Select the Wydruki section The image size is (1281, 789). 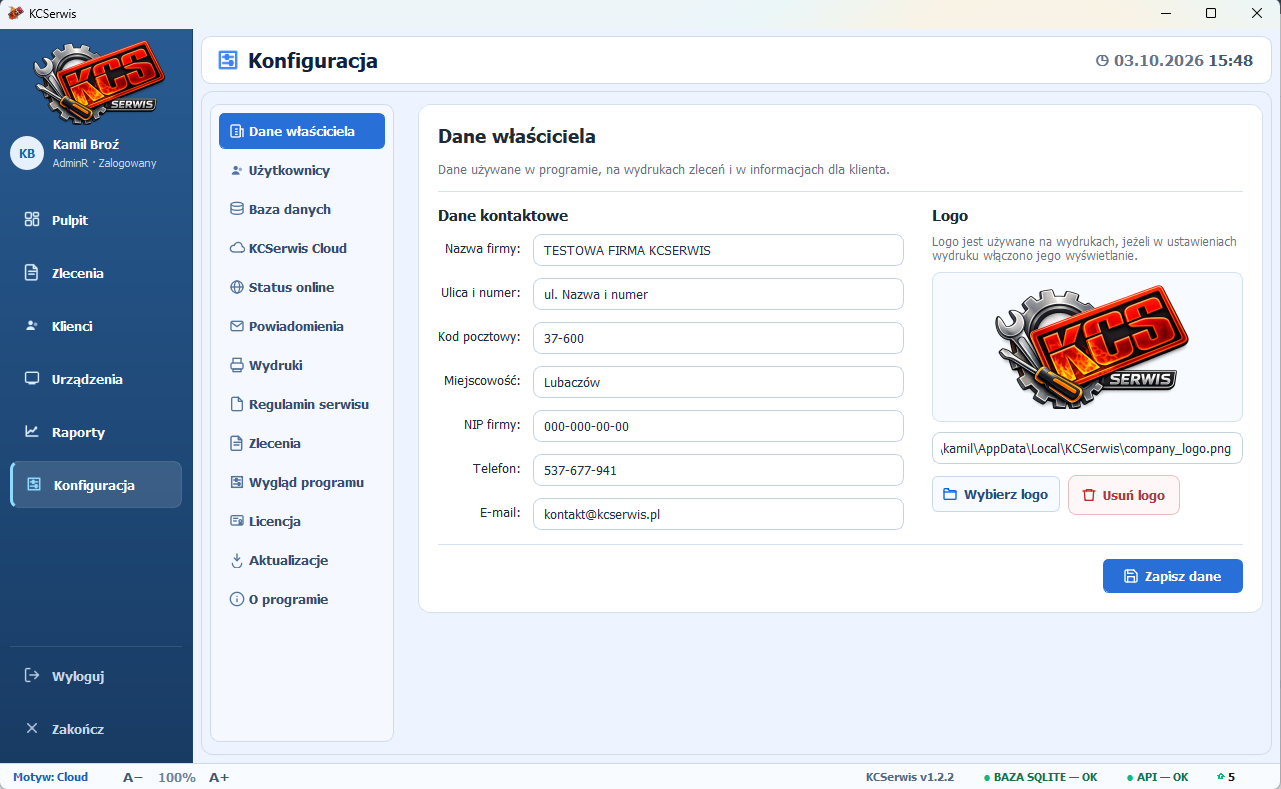pos(302,365)
